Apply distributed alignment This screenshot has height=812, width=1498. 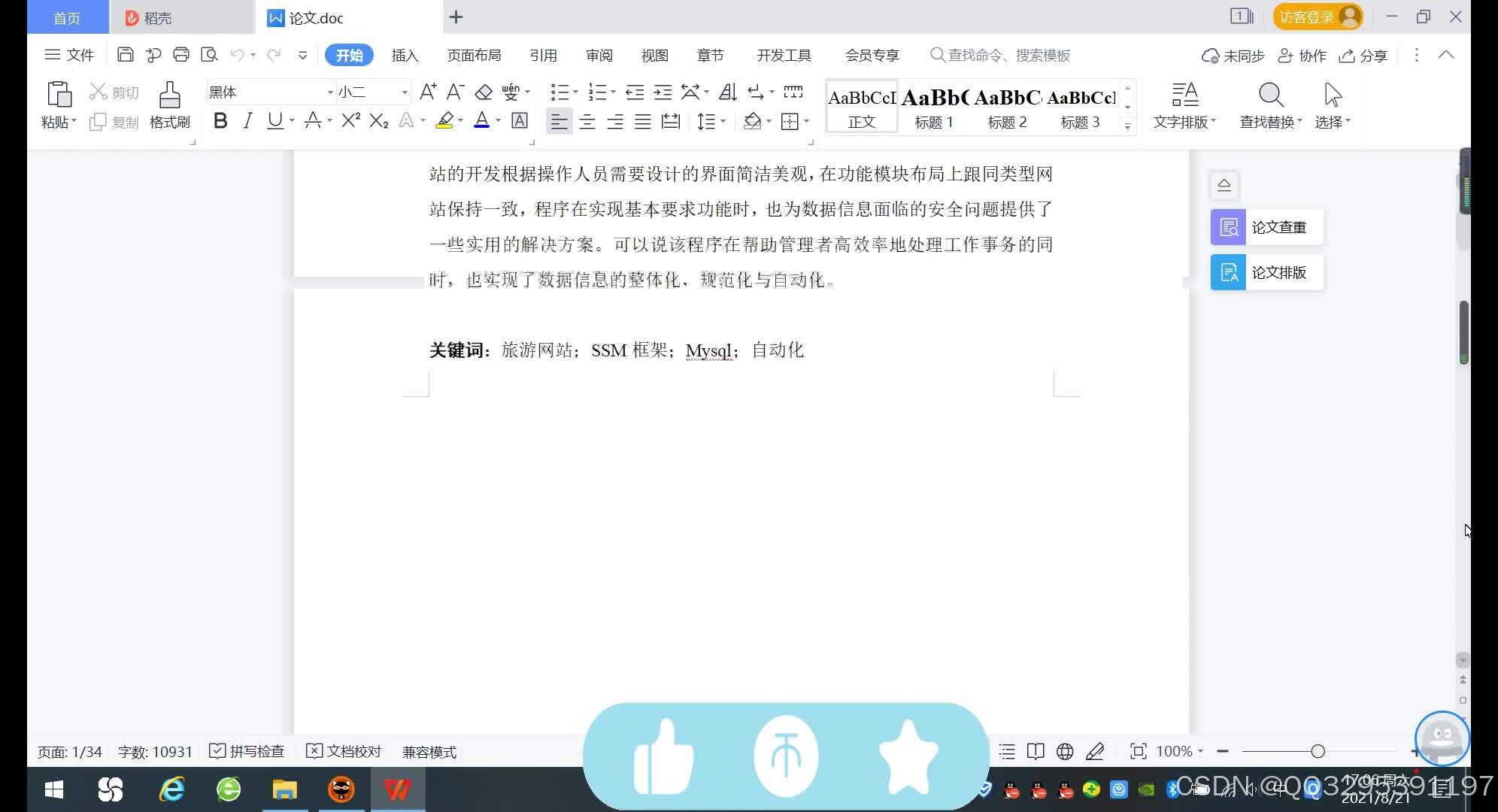[671, 121]
